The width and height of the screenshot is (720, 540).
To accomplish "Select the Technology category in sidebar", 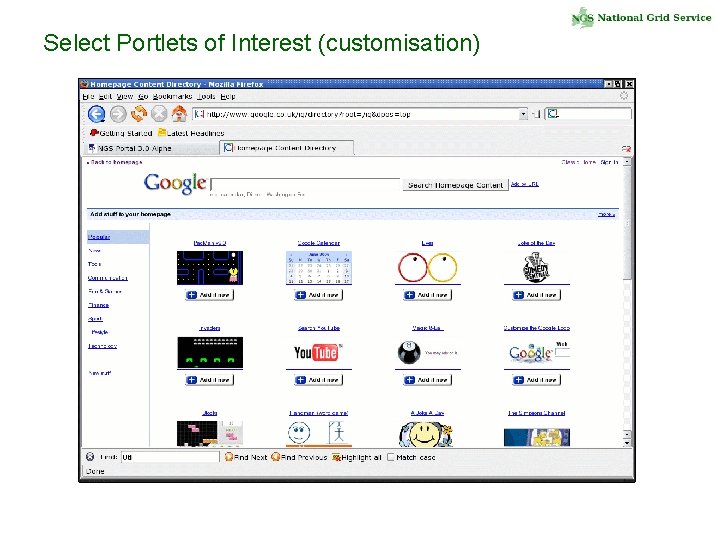I will click(x=102, y=346).
